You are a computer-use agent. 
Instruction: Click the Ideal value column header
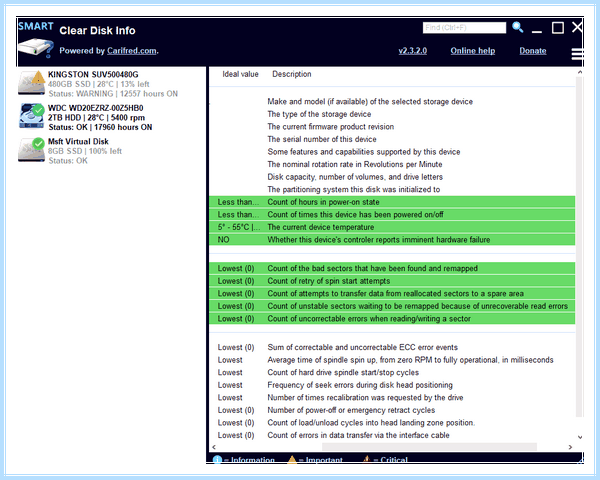(x=240, y=74)
